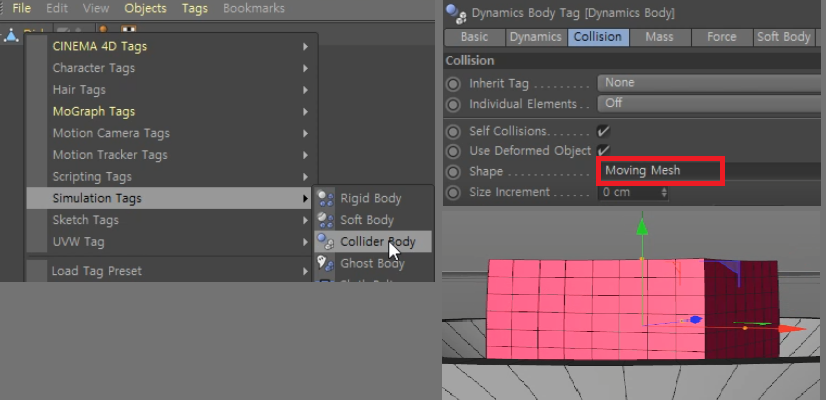Open the Inherit Tag dropdown
The height and width of the screenshot is (400, 826).
click(x=711, y=83)
